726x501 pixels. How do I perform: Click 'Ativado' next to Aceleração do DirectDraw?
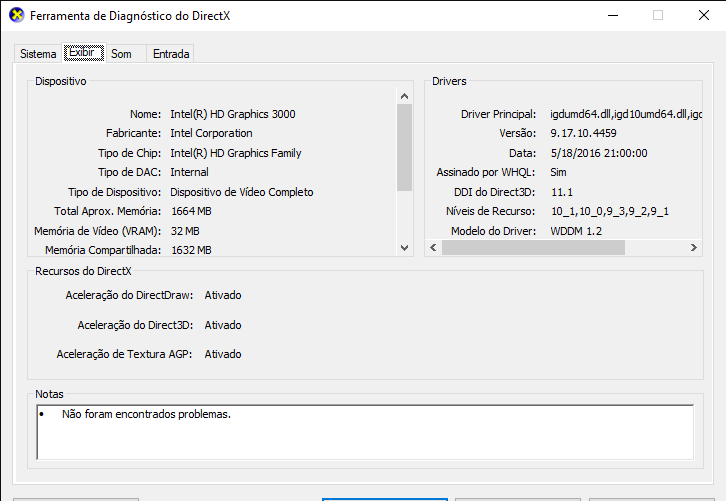click(x=223, y=295)
